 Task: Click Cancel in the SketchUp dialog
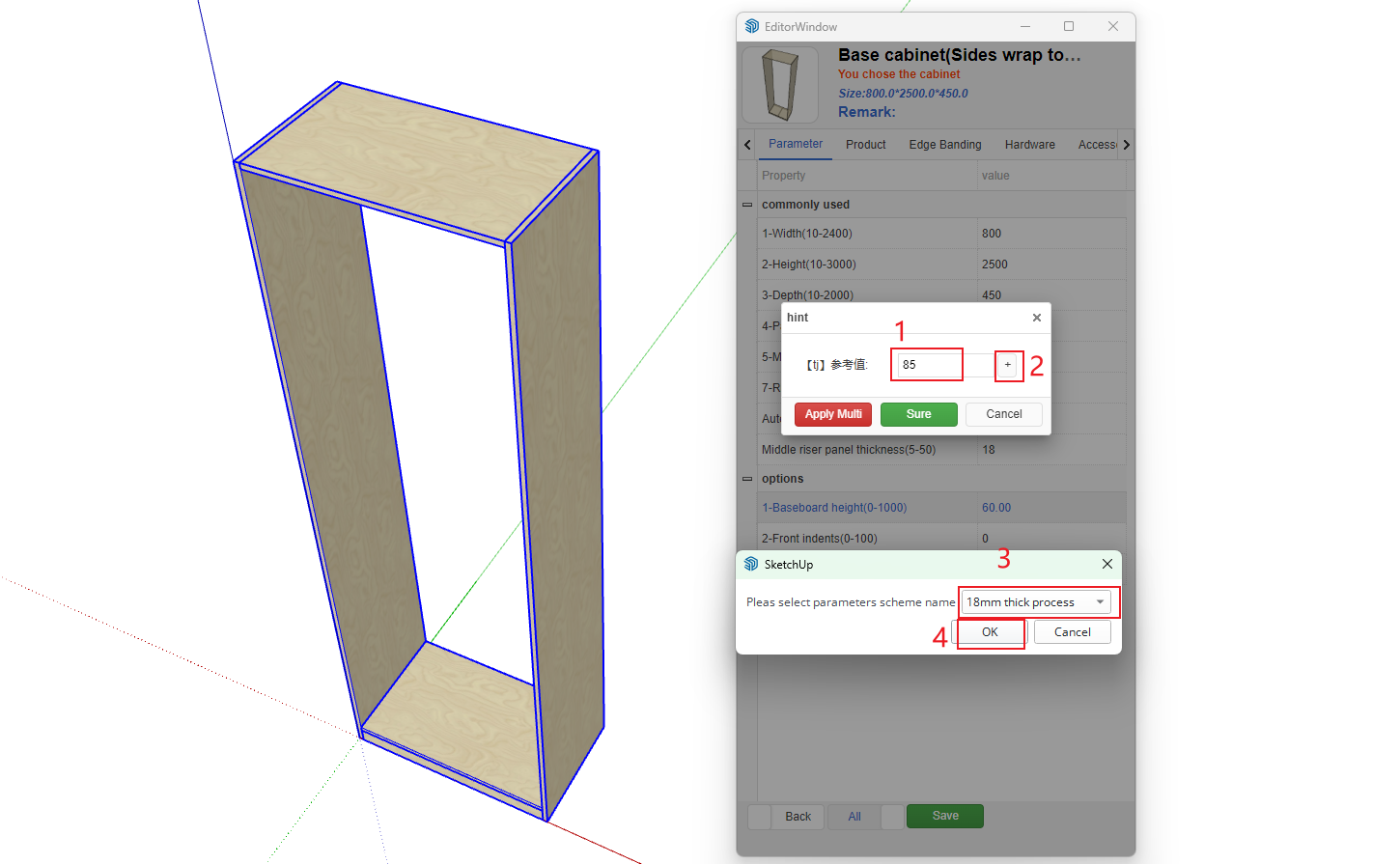tap(1072, 632)
